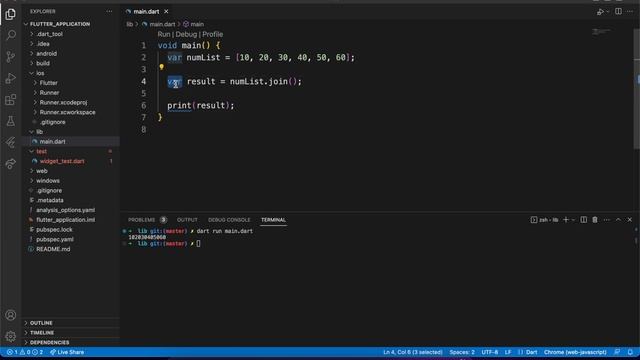Click the run/debug icon in editor title
Viewport: 640px width, 360px height.
pos(600,12)
